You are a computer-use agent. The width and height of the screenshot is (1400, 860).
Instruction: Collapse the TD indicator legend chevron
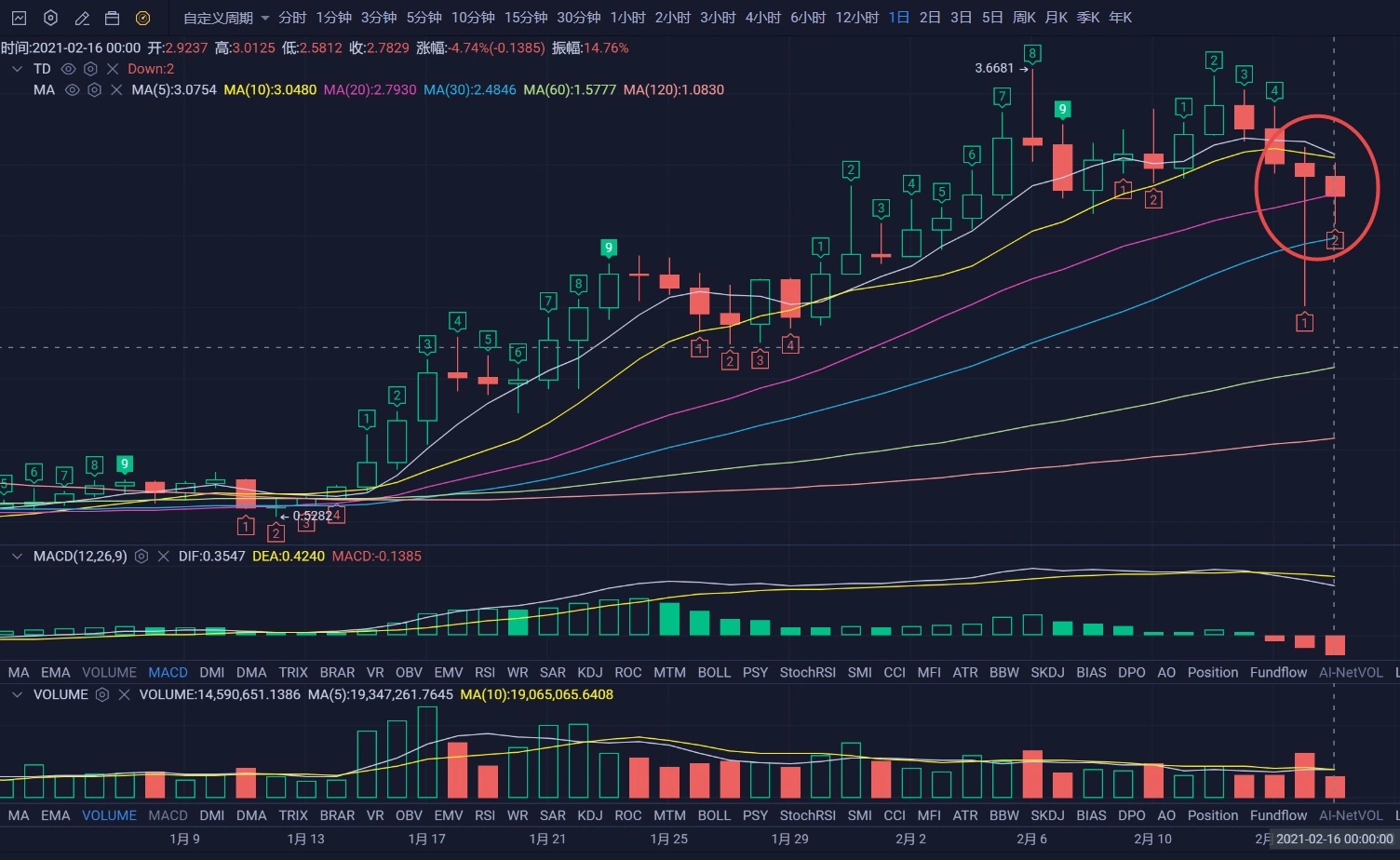click(16, 69)
